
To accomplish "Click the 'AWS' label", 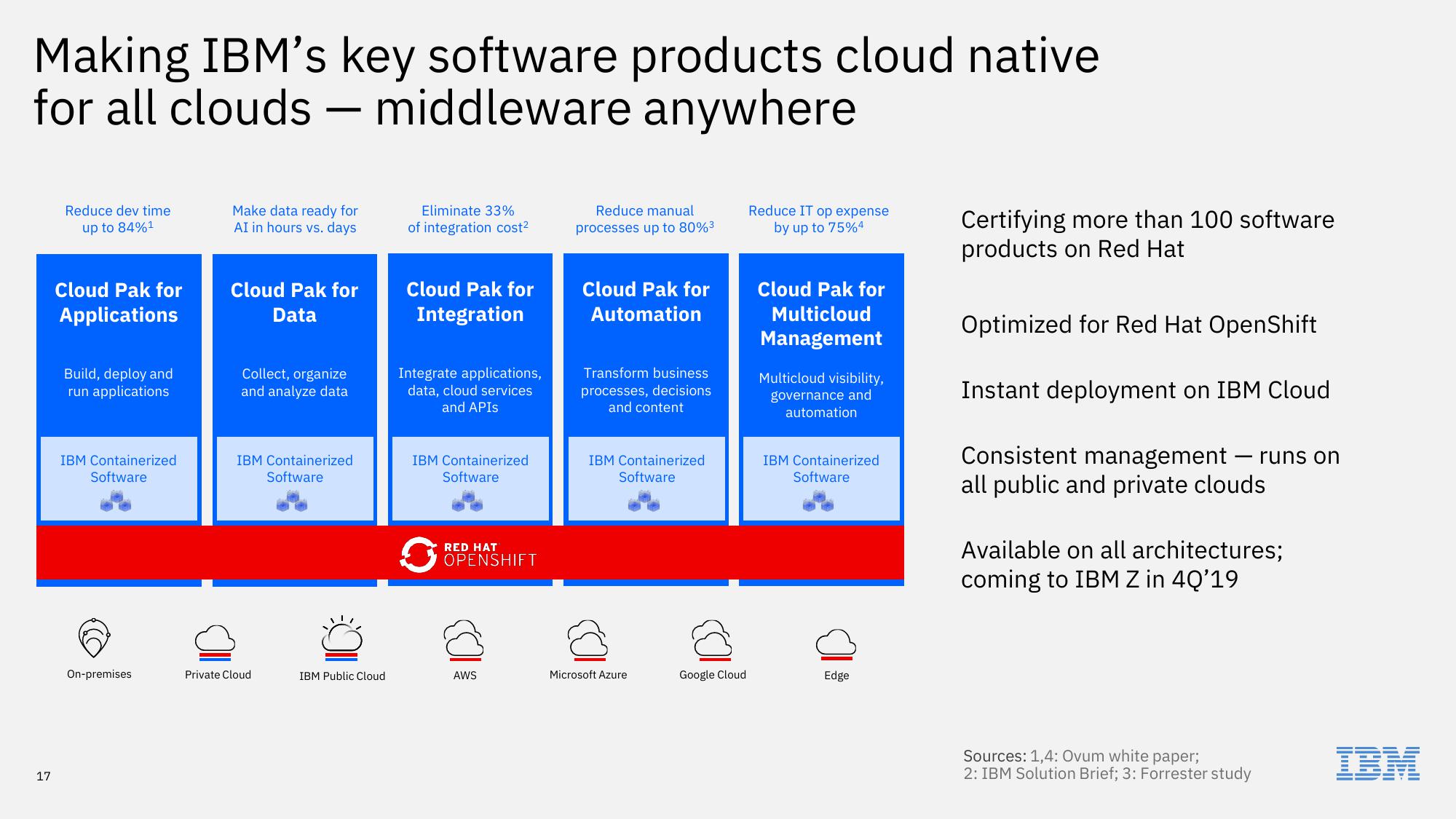I will [465, 676].
